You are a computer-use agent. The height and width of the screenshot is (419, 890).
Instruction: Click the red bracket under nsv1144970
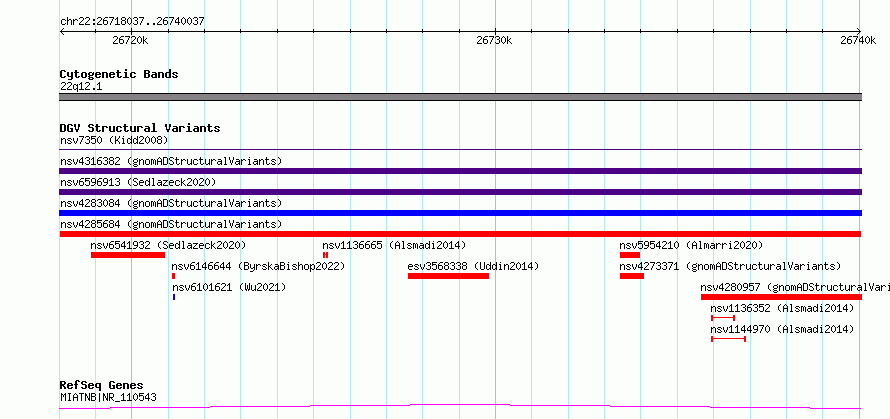[x=728, y=339]
